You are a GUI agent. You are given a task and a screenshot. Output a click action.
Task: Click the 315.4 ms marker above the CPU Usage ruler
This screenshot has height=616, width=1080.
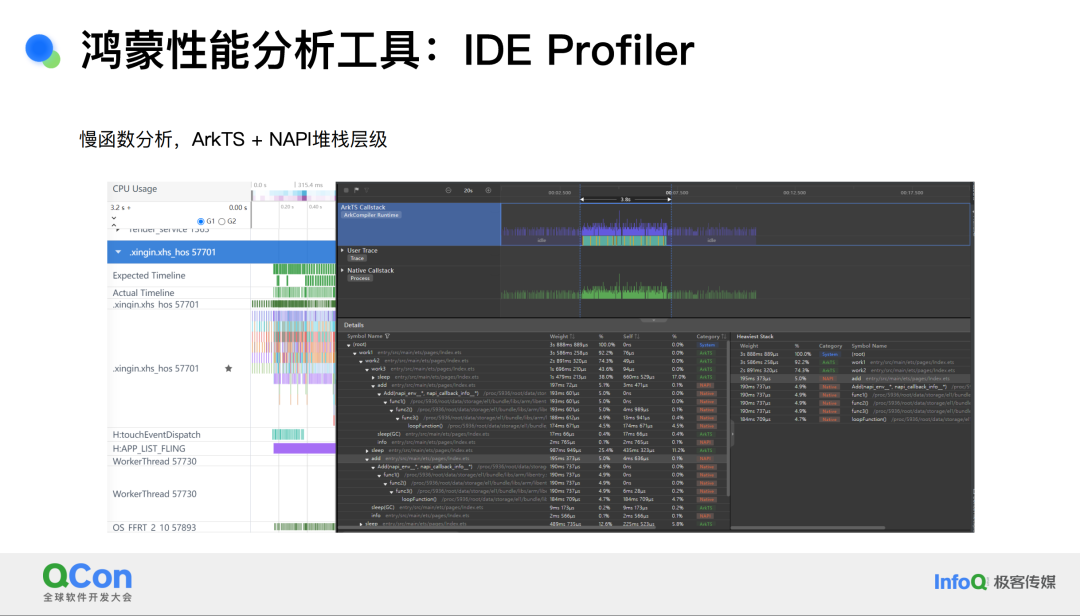pos(310,185)
